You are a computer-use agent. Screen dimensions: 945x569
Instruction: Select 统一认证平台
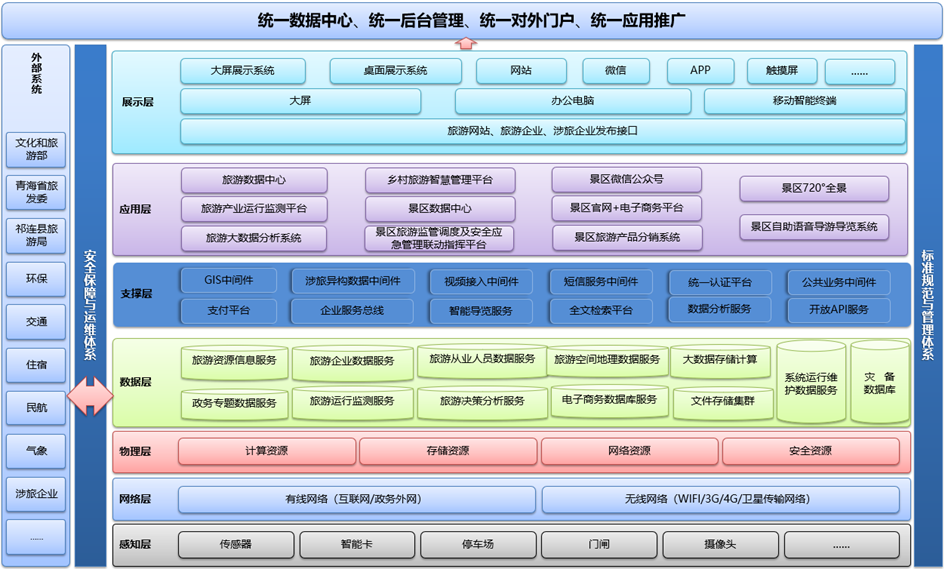point(720,282)
